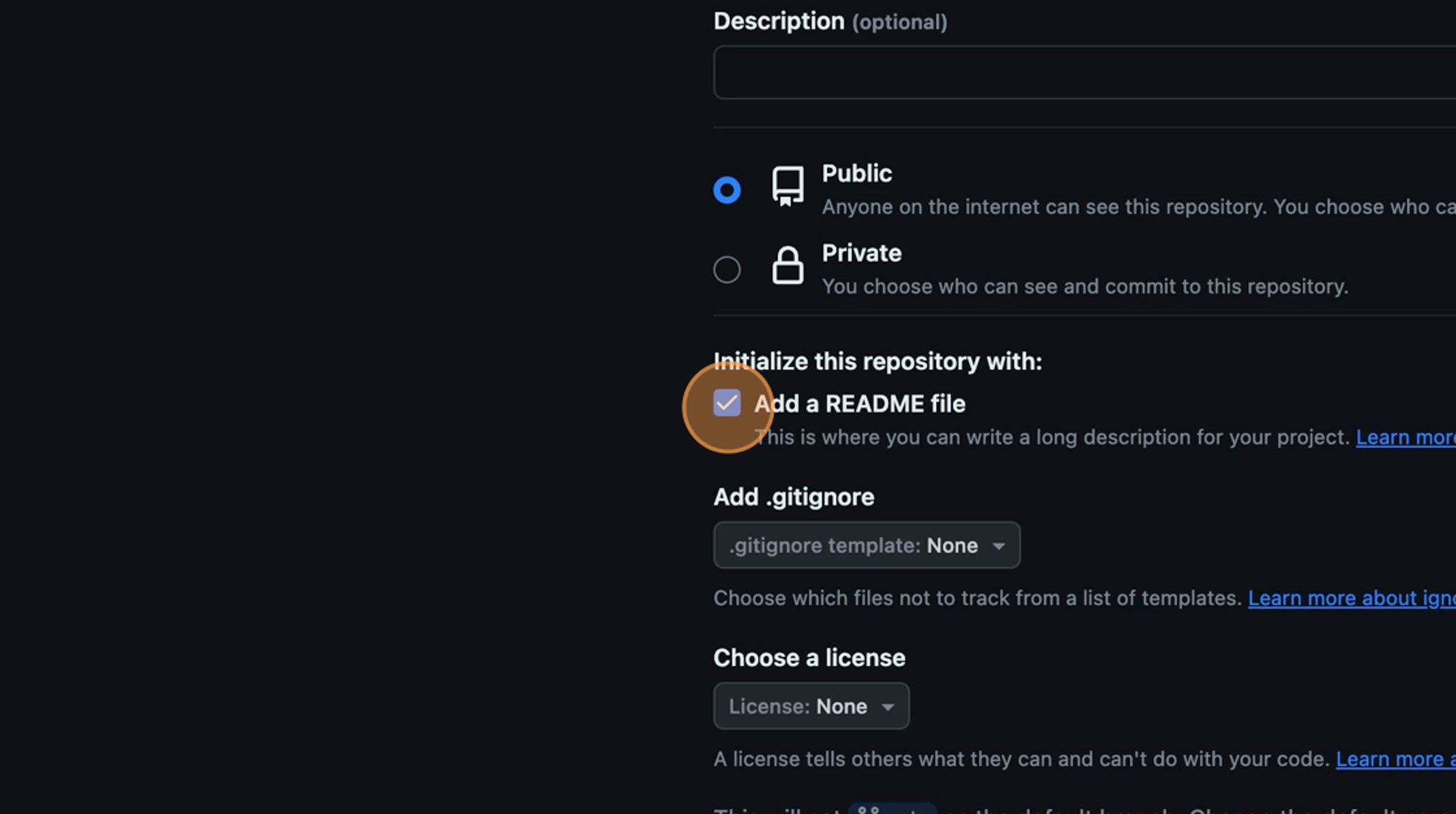1456x814 pixels.
Task: Open Learn more link about licenses
Action: (1396, 759)
